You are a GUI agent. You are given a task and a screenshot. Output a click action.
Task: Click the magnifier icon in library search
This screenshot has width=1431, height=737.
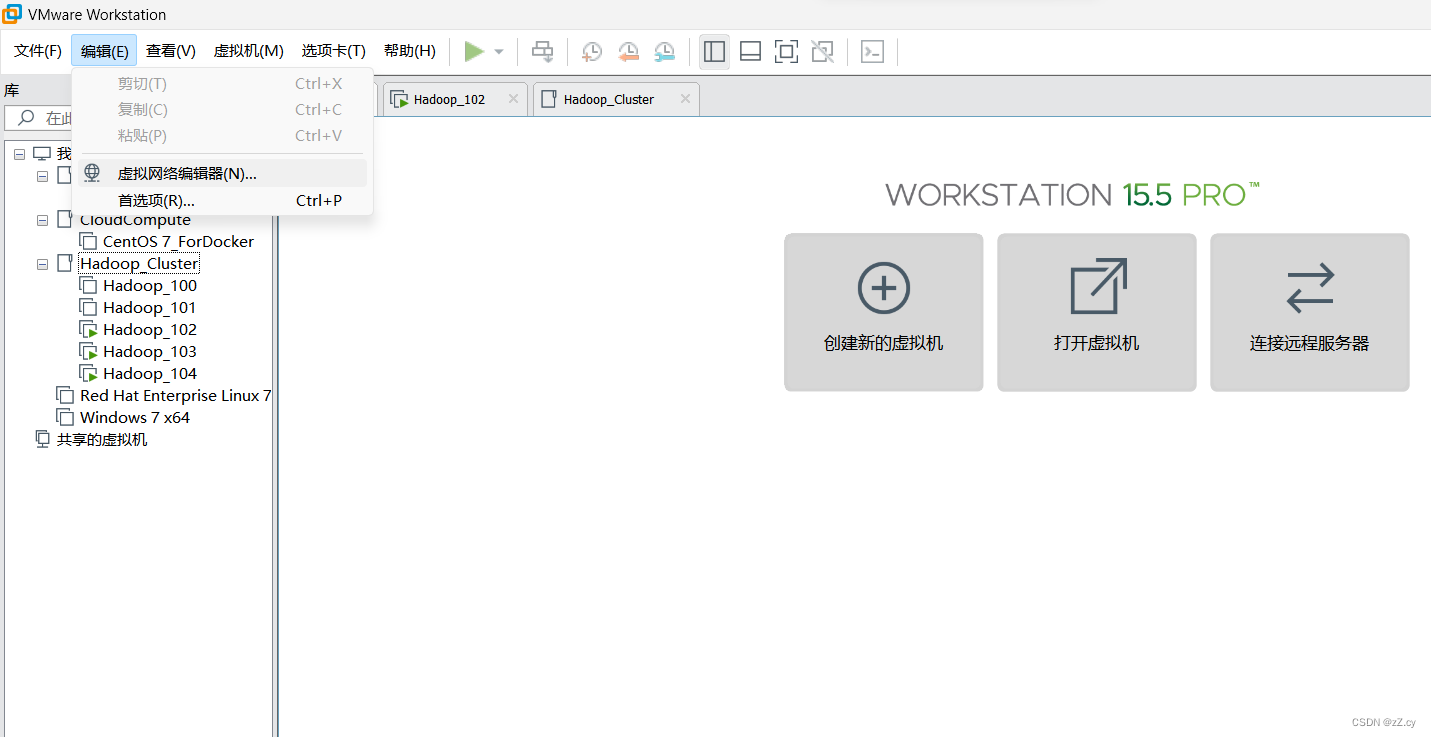click(26, 118)
